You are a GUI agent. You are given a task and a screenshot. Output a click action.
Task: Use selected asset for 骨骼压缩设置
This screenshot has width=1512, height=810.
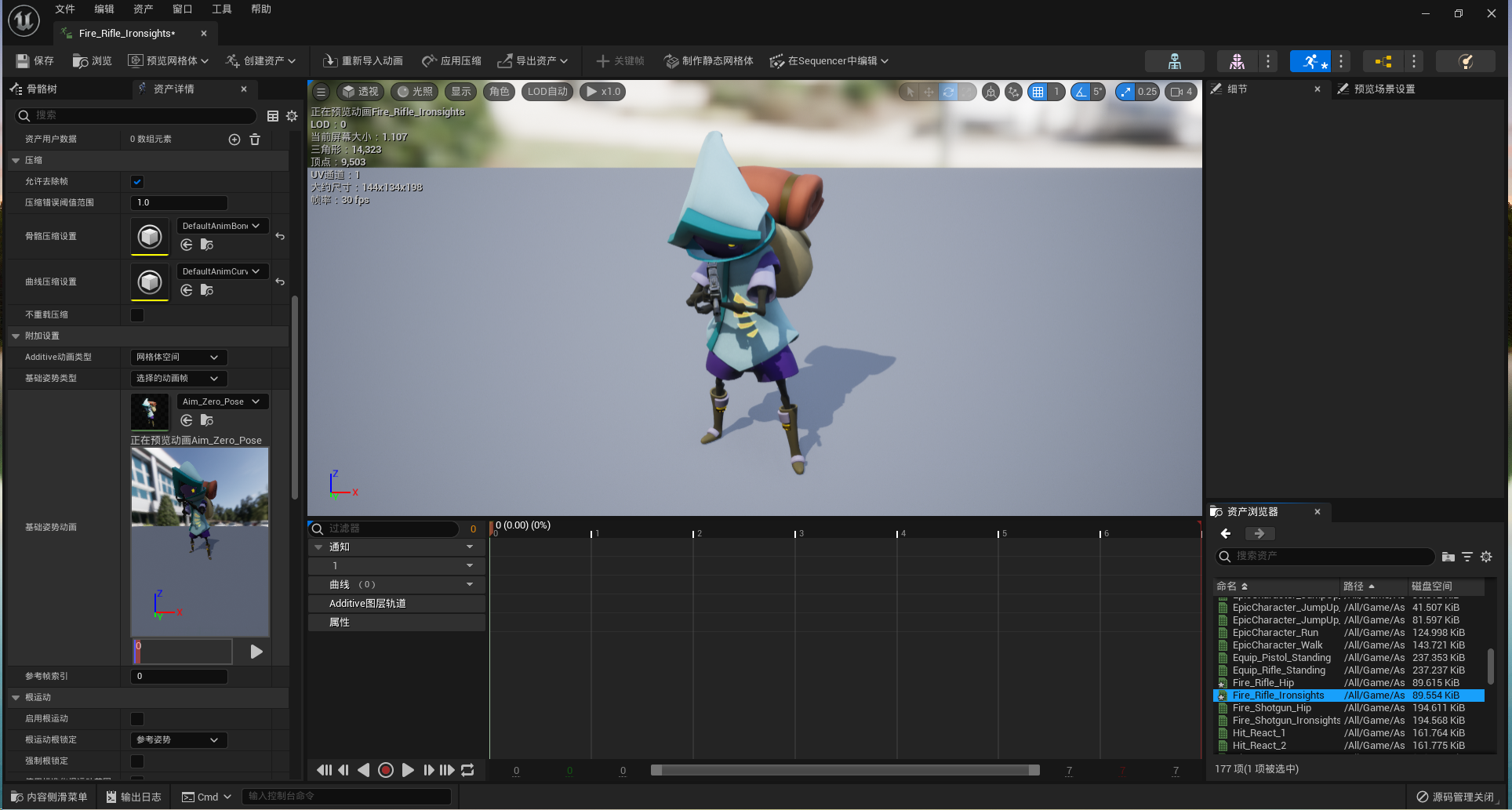187,245
